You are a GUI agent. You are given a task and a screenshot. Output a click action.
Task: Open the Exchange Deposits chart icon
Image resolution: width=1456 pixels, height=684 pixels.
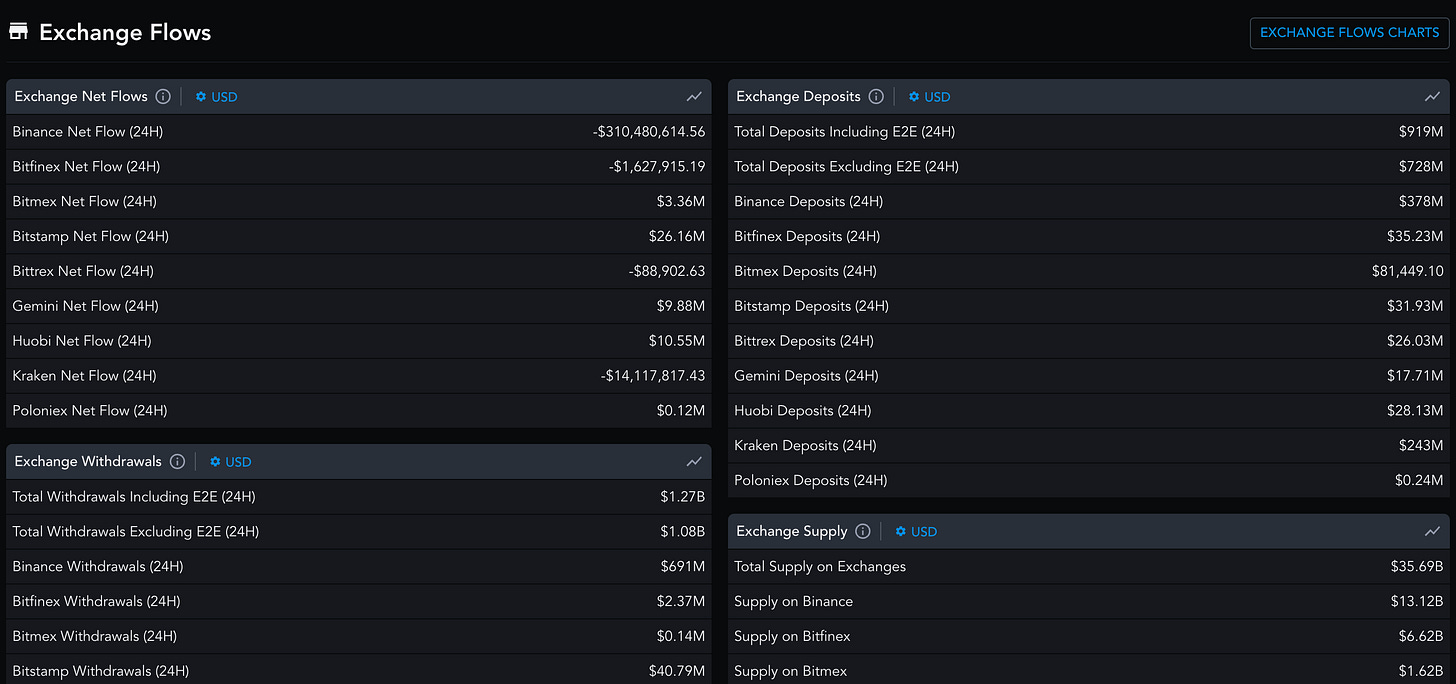[x=1432, y=97]
